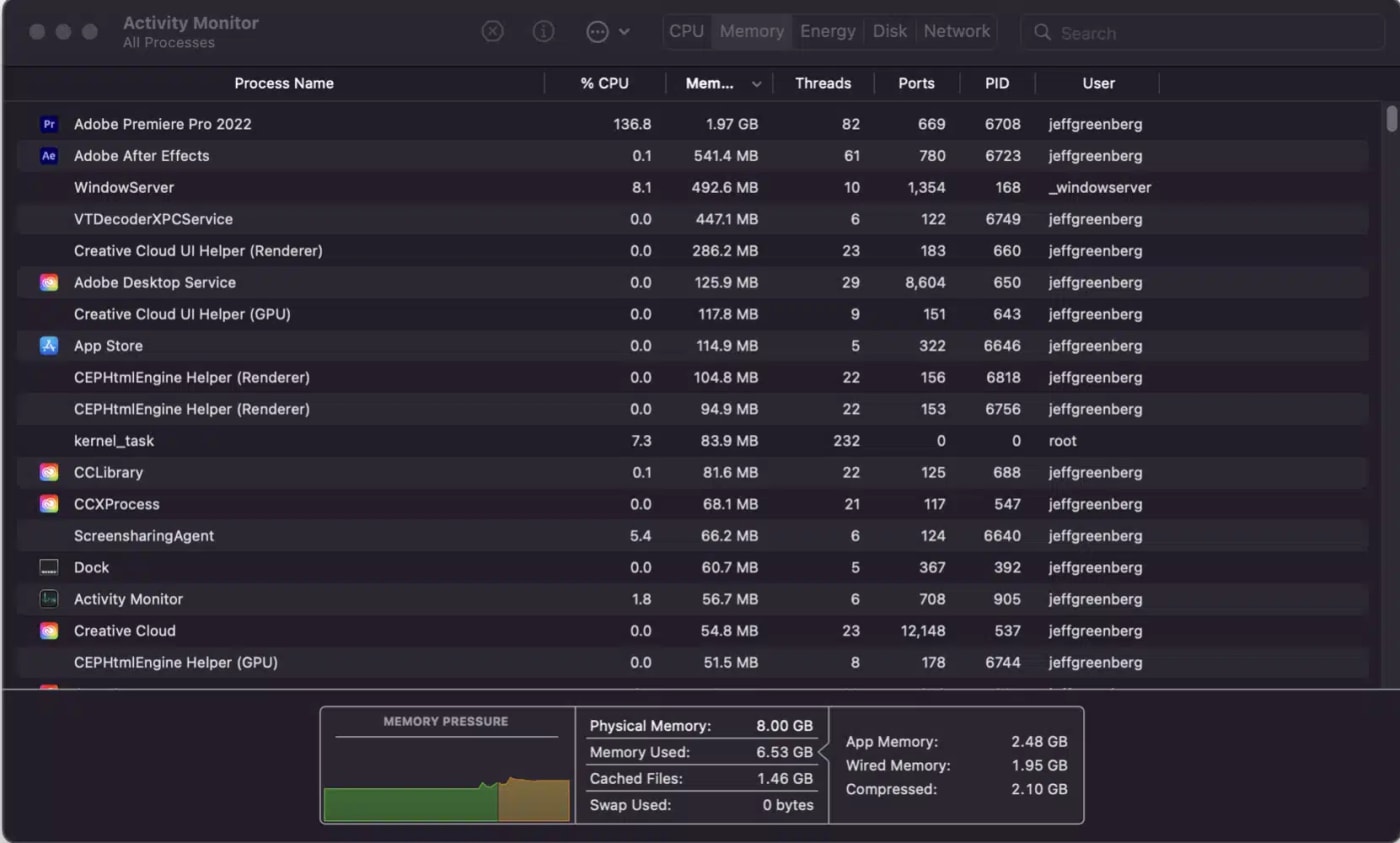Click the Adobe Desktop Service icon

pos(49,283)
